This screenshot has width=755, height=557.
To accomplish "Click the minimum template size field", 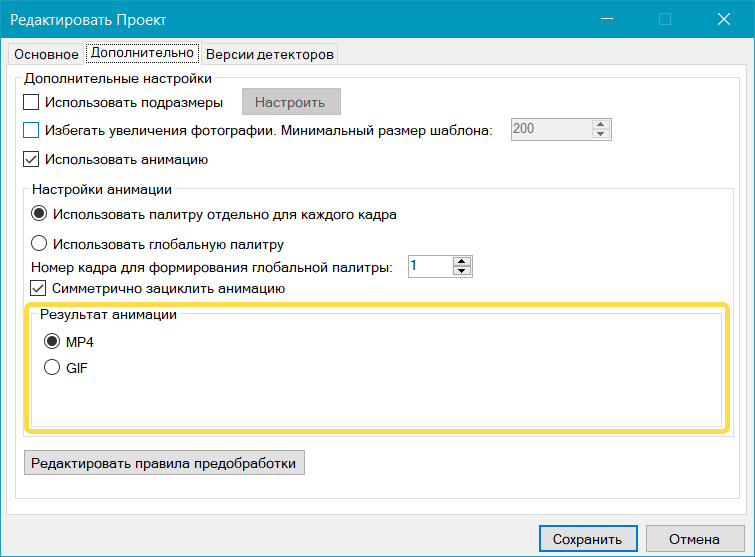I will click(x=551, y=129).
